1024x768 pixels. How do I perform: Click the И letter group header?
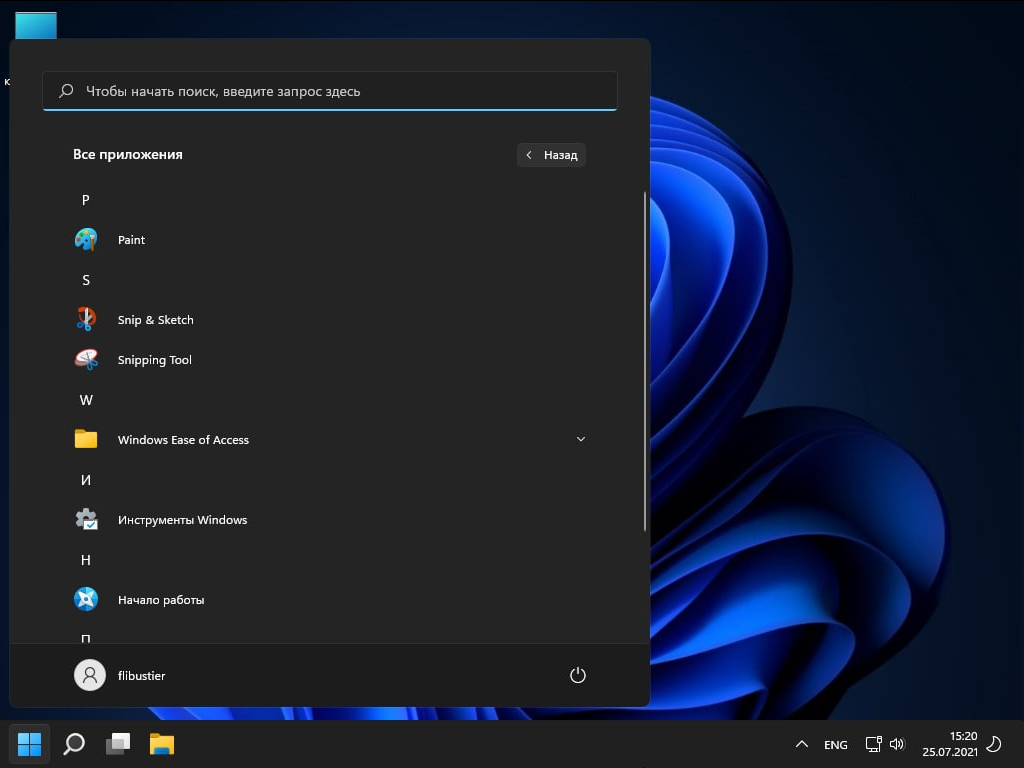click(x=86, y=480)
